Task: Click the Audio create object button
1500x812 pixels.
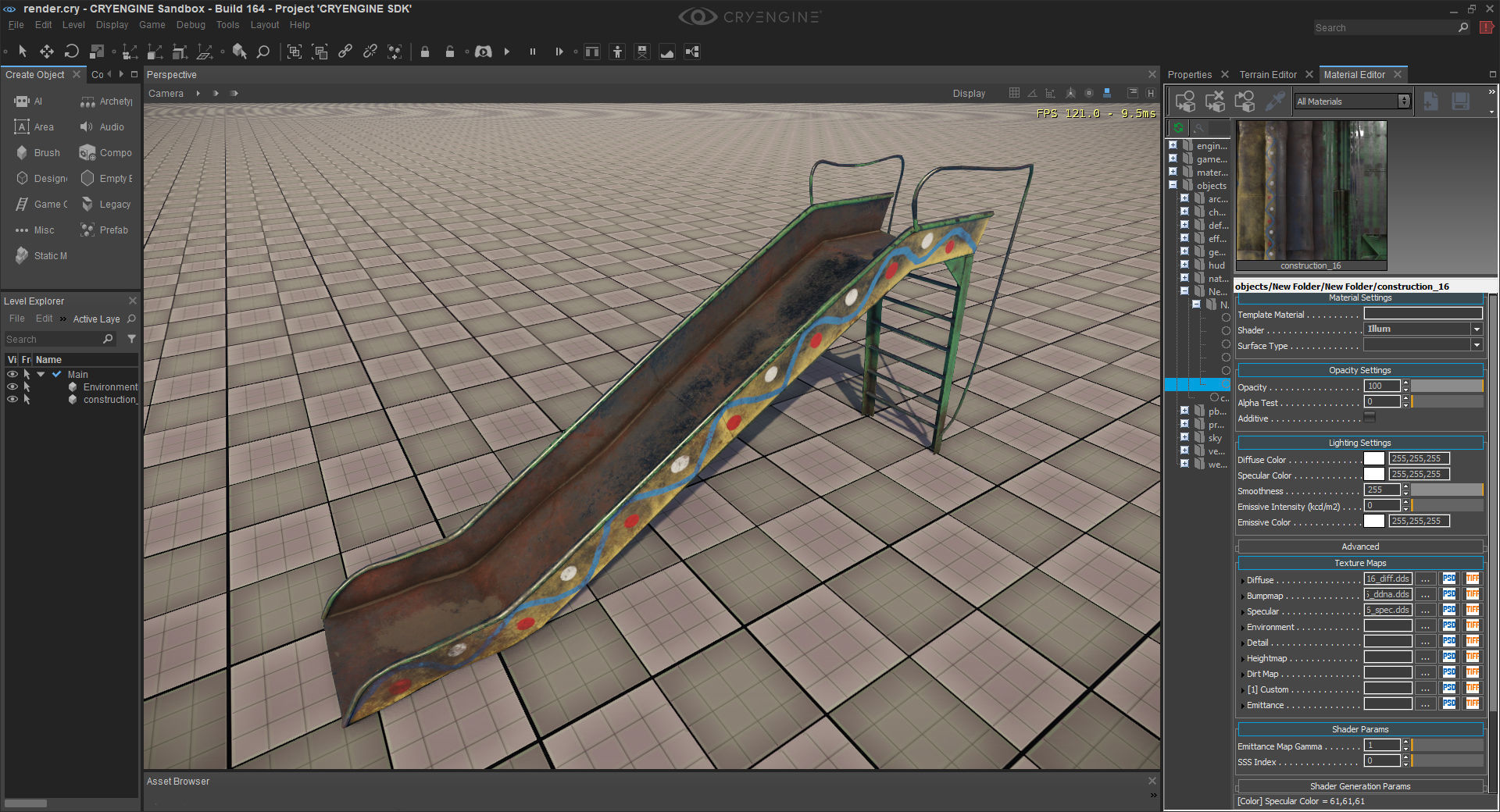Action: (102, 127)
